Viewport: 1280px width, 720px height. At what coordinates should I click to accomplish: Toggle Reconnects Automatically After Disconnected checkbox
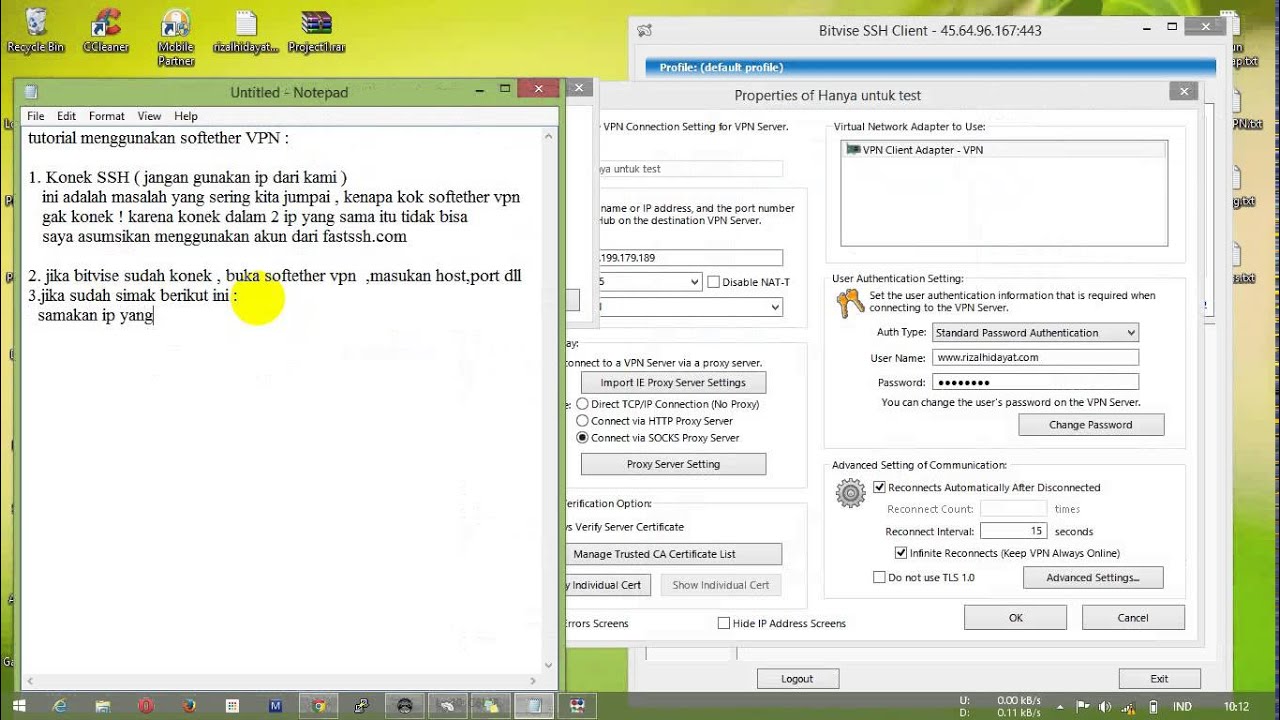[880, 488]
